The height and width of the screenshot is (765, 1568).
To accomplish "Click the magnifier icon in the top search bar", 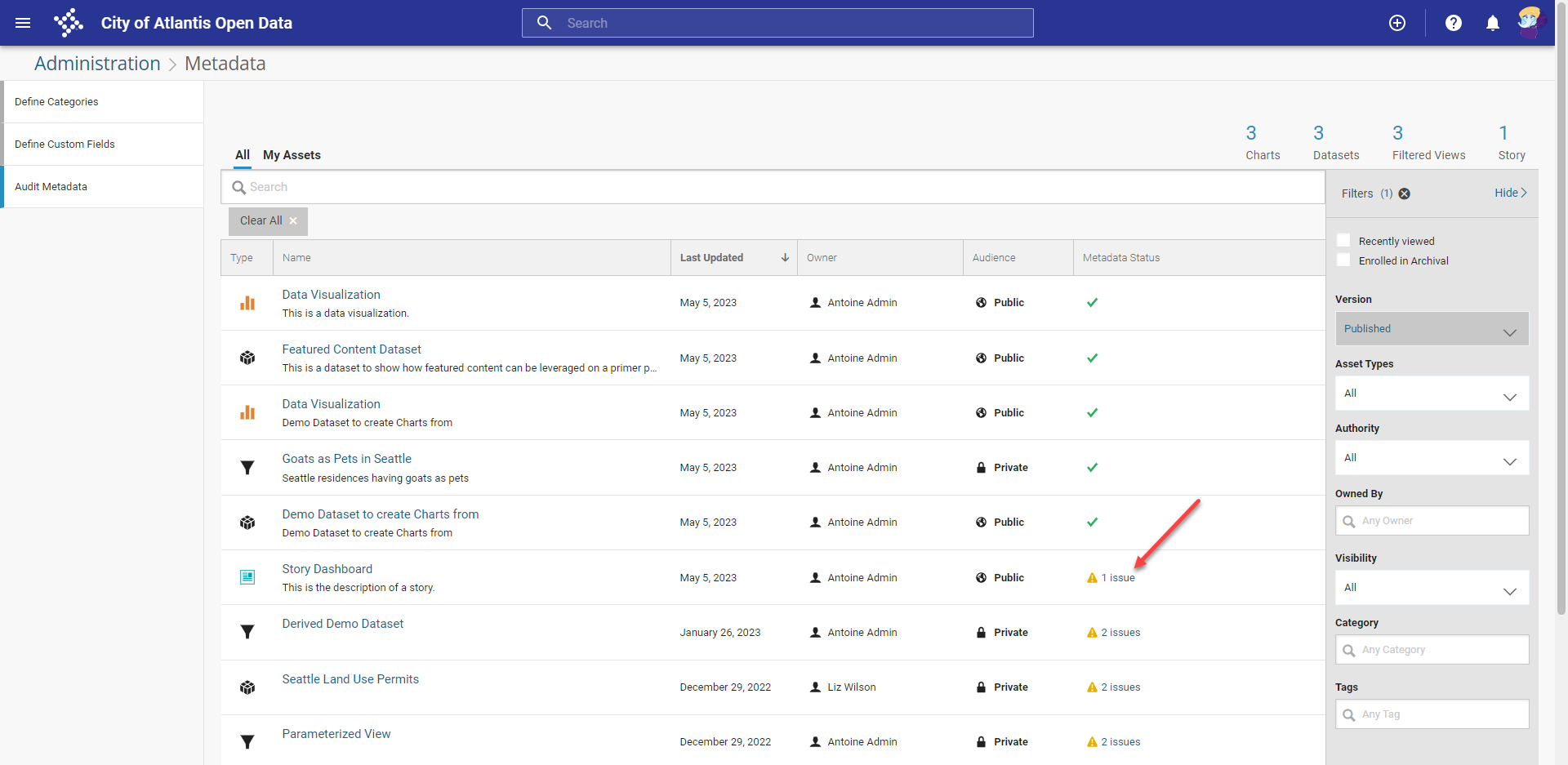I will tap(545, 23).
